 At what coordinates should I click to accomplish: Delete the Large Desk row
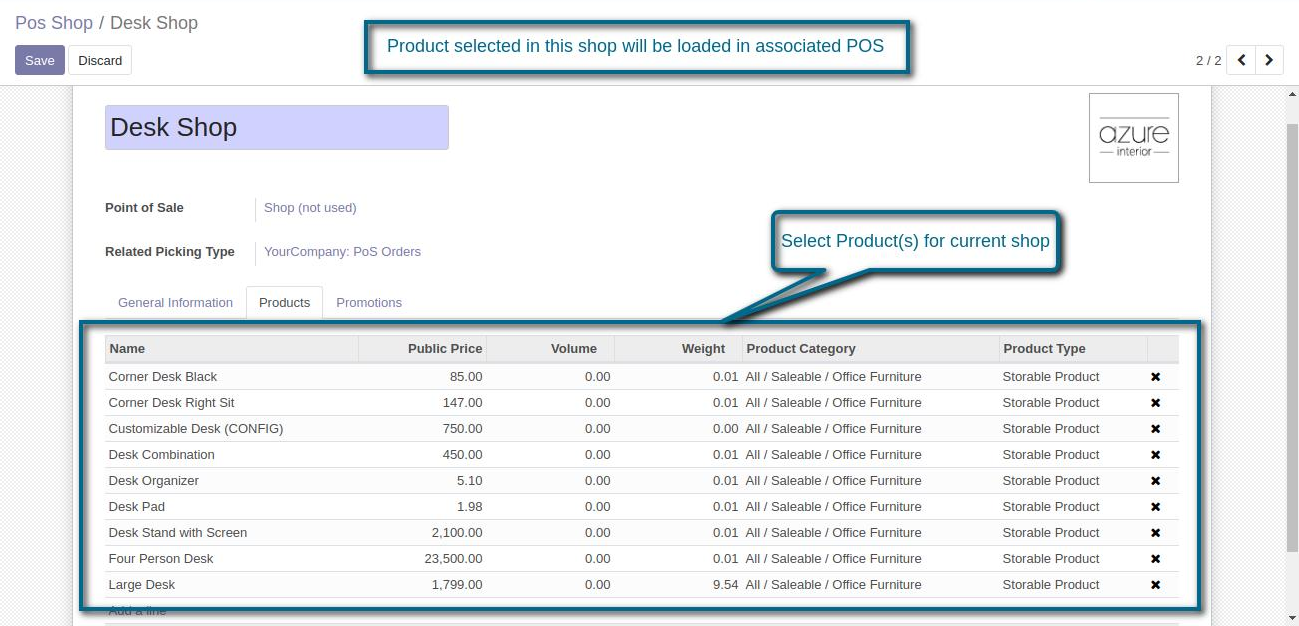(x=1155, y=585)
